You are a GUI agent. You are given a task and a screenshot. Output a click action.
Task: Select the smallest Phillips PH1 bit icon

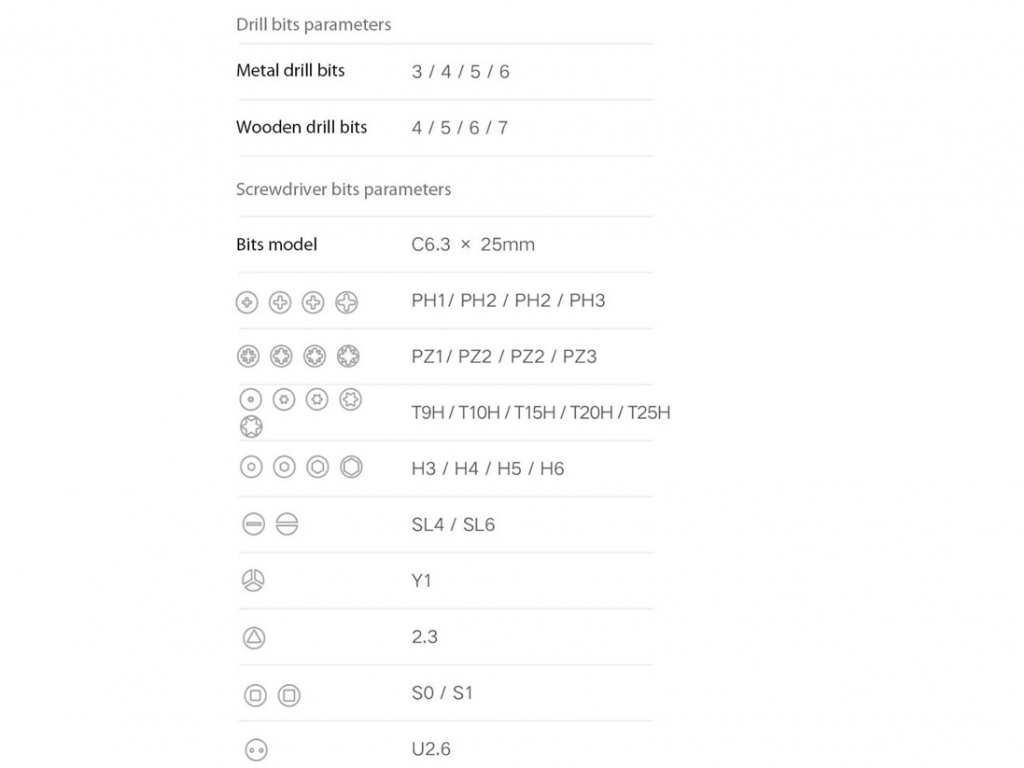point(247,302)
